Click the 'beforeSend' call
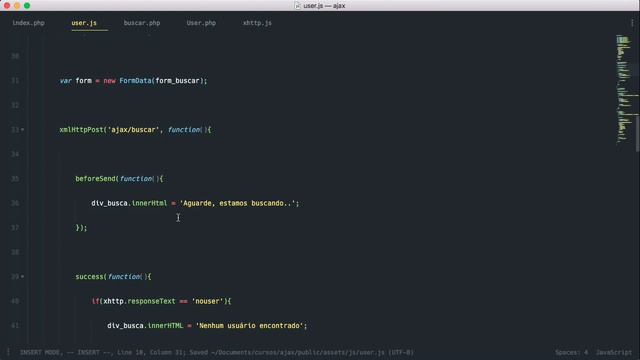This screenshot has height=360, width=640. point(96,179)
